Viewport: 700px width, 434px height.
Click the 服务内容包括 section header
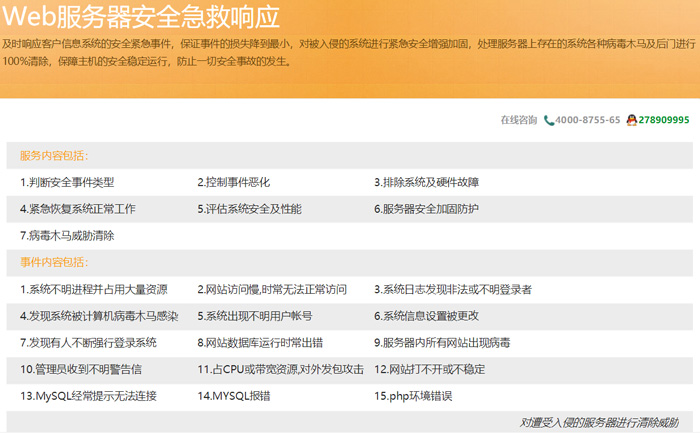click(54, 156)
